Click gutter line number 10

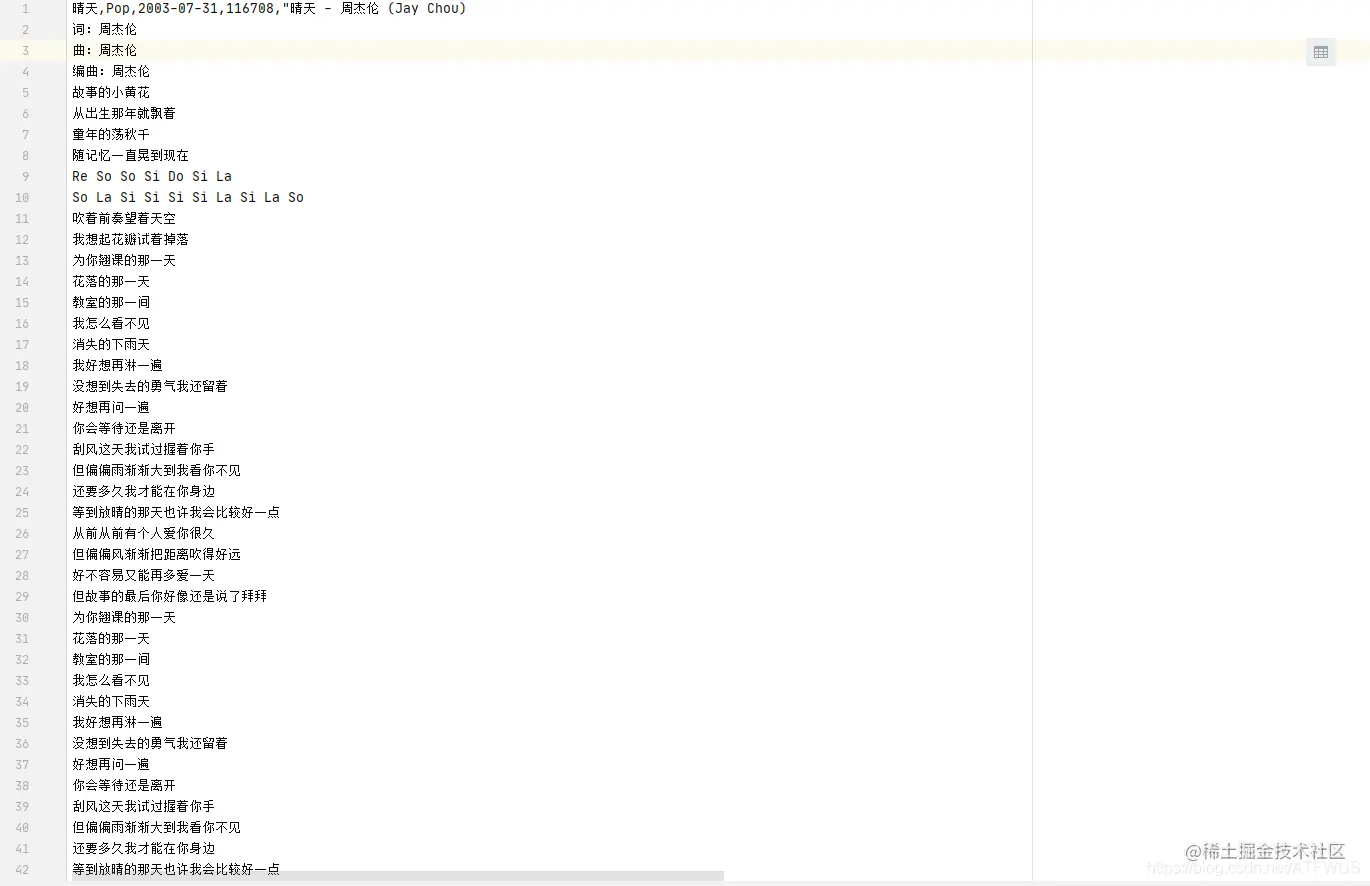click(x=22, y=197)
